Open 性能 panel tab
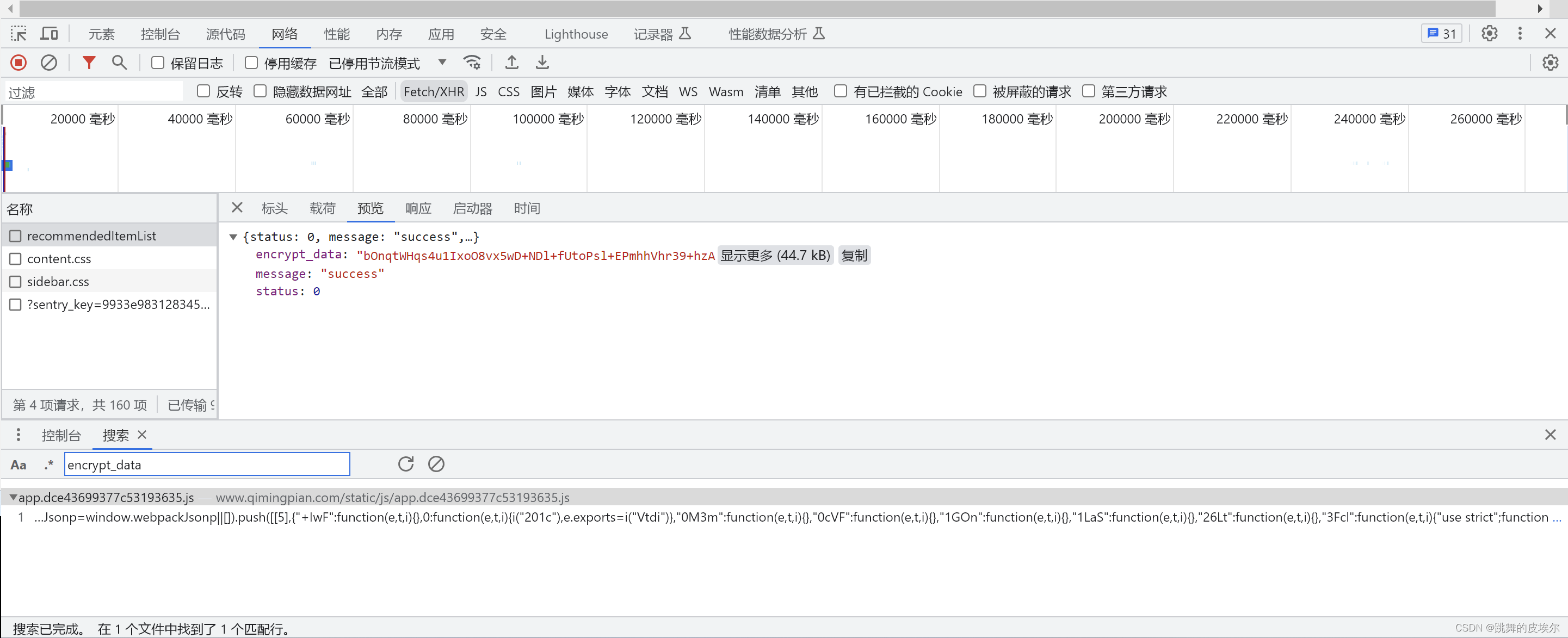The height and width of the screenshot is (638, 1568). click(337, 34)
